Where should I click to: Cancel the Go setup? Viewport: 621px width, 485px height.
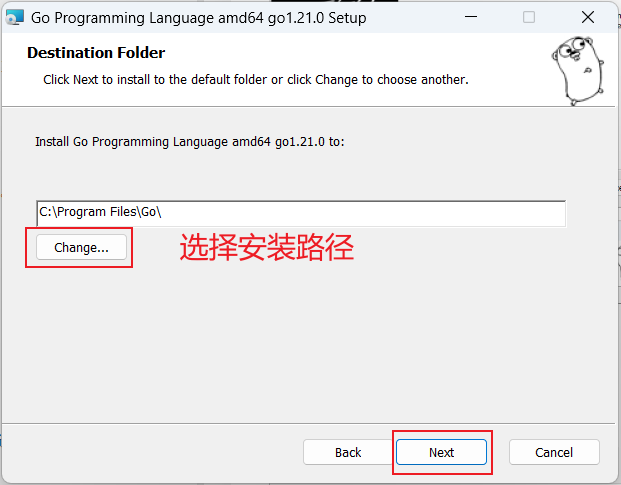[554, 452]
